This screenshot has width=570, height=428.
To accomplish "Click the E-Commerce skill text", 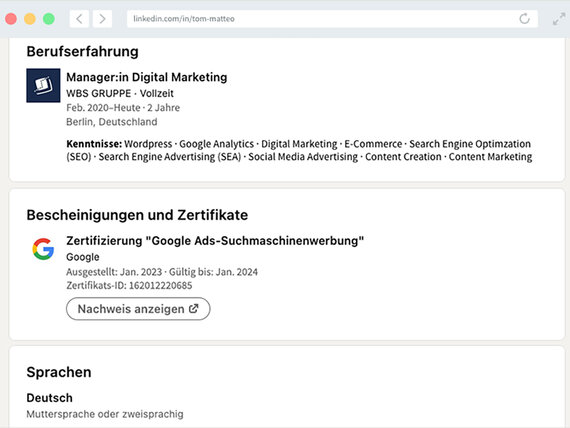I will (x=373, y=144).
